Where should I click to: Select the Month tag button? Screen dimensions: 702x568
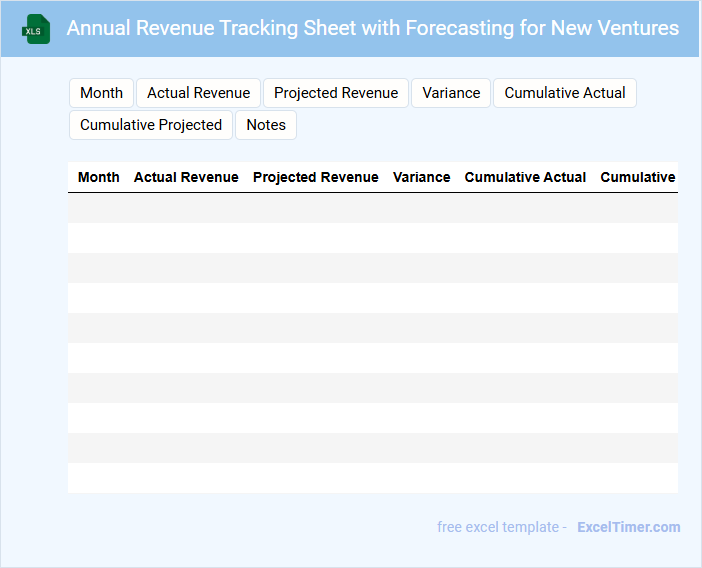pos(101,93)
